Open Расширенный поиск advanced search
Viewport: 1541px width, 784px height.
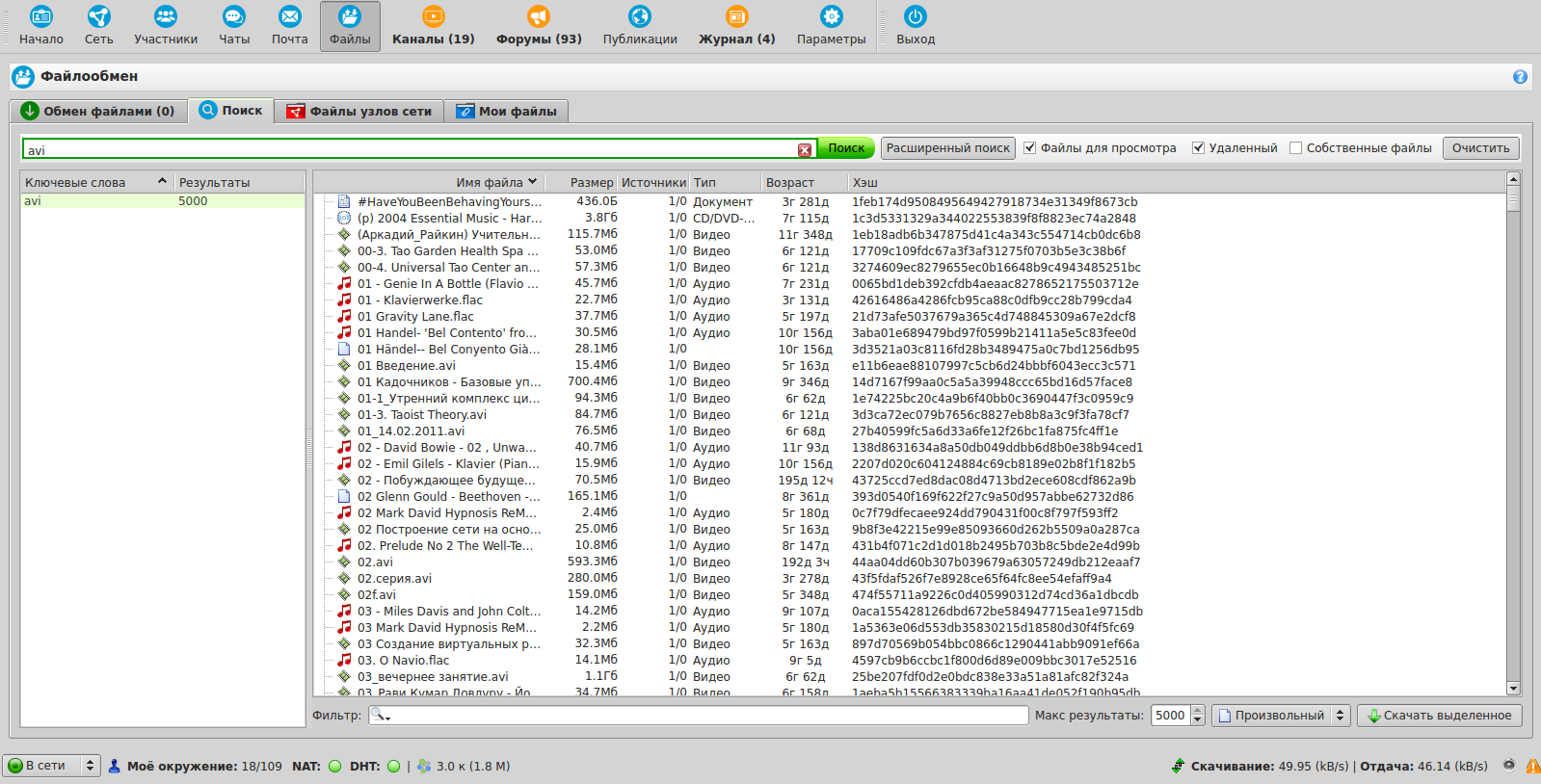point(948,148)
